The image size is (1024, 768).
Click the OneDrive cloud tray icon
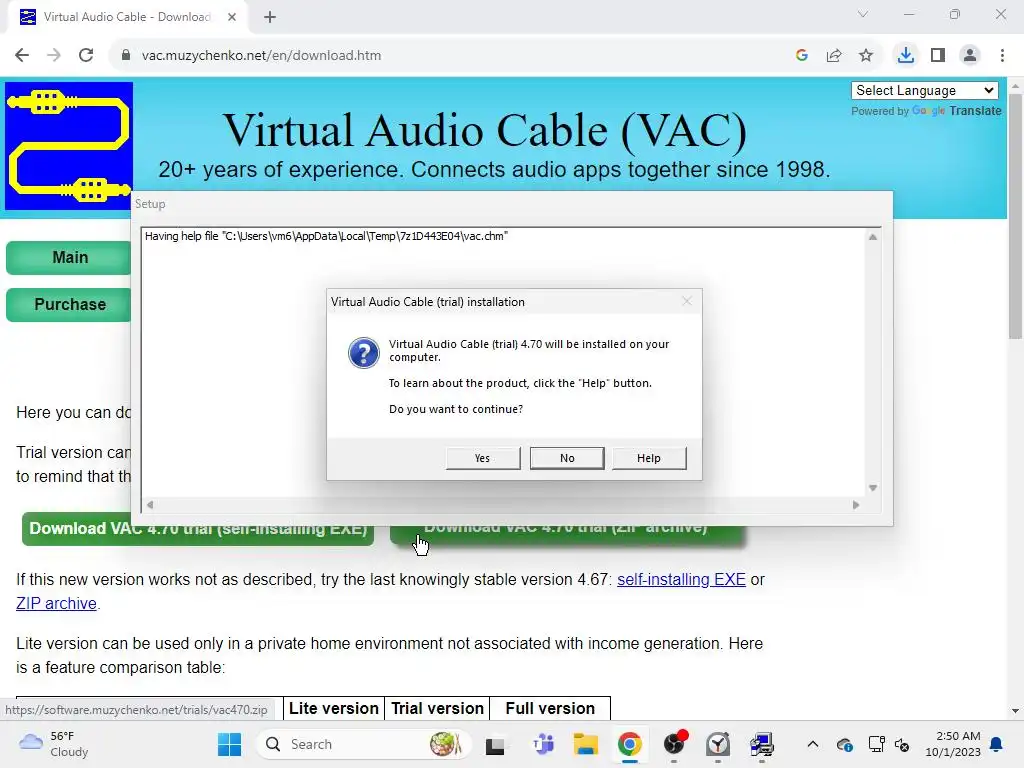[x=844, y=744]
